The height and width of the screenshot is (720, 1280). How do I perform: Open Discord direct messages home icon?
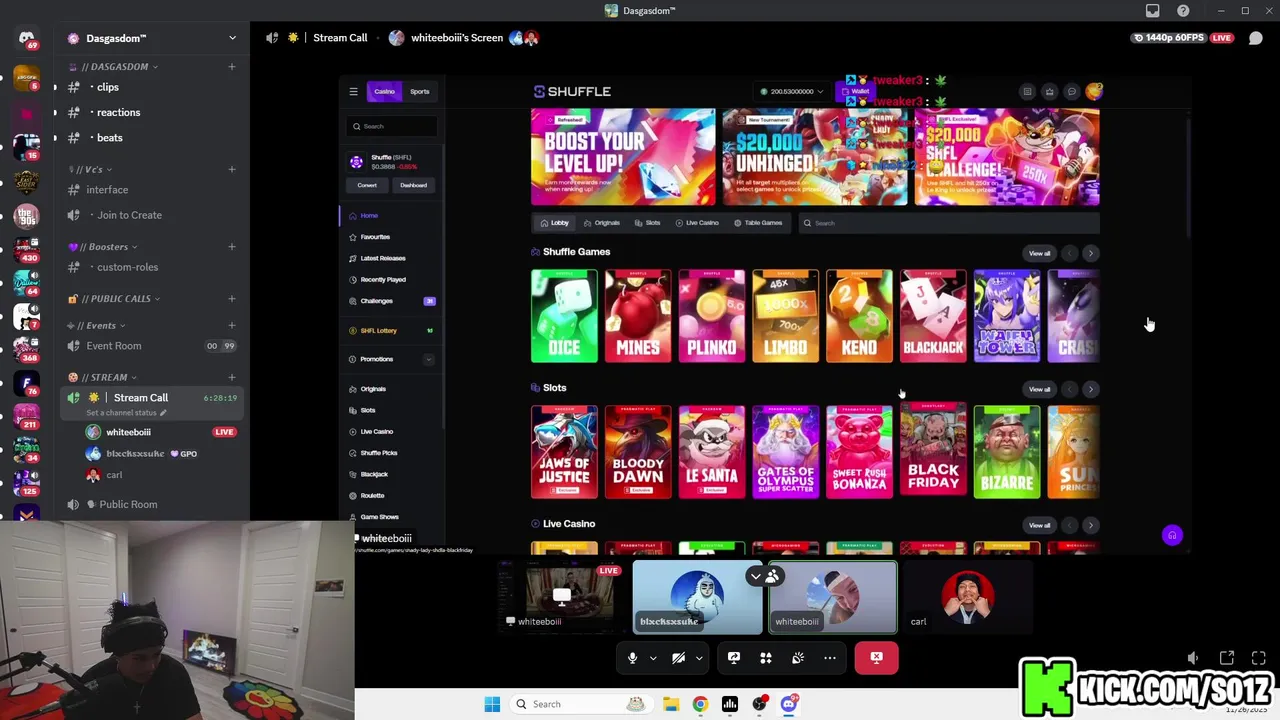(x=27, y=38)
